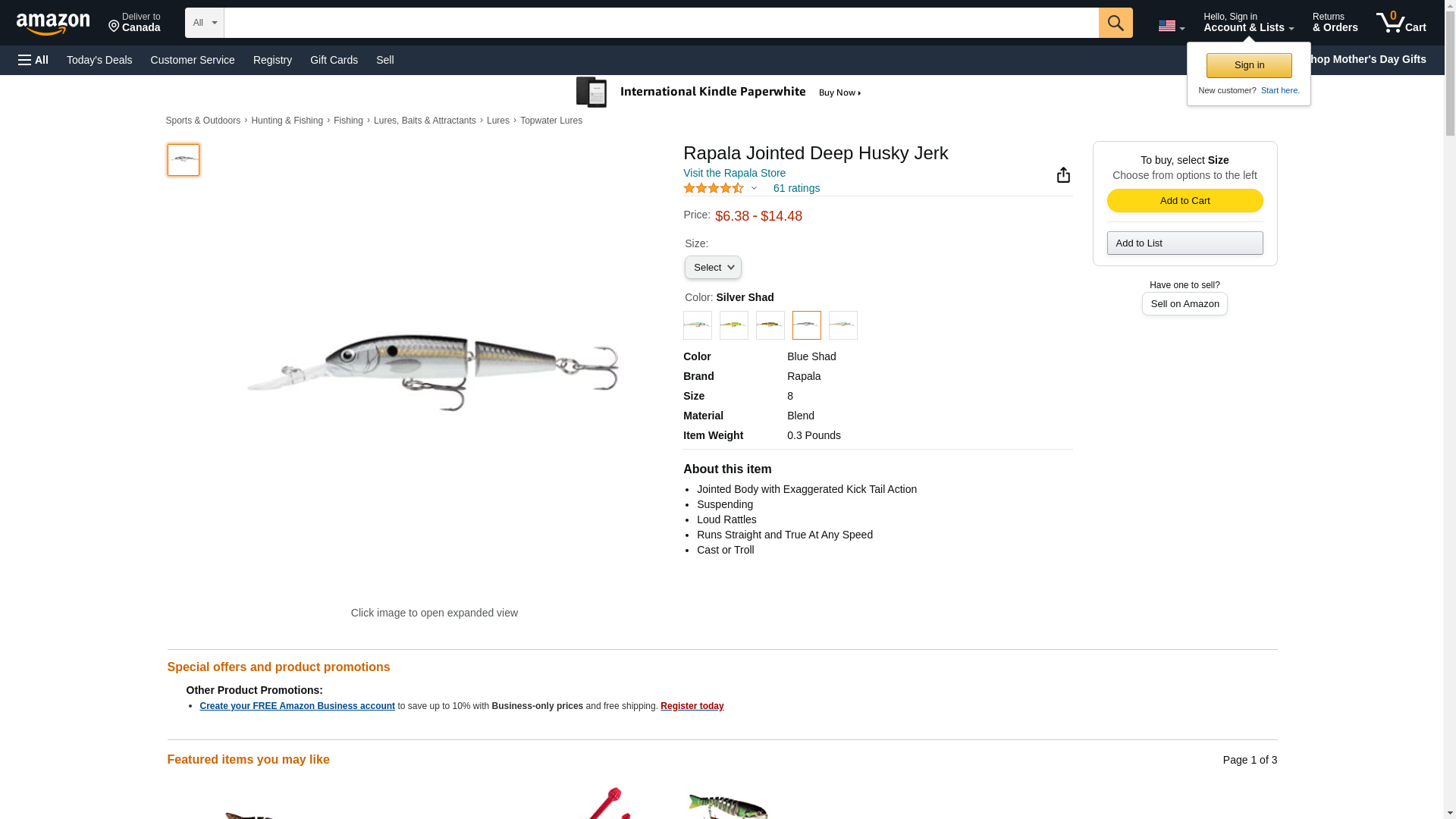Select the first color swatch option
This screenshot has height=819, width=1456.
[x=697, y=325]
